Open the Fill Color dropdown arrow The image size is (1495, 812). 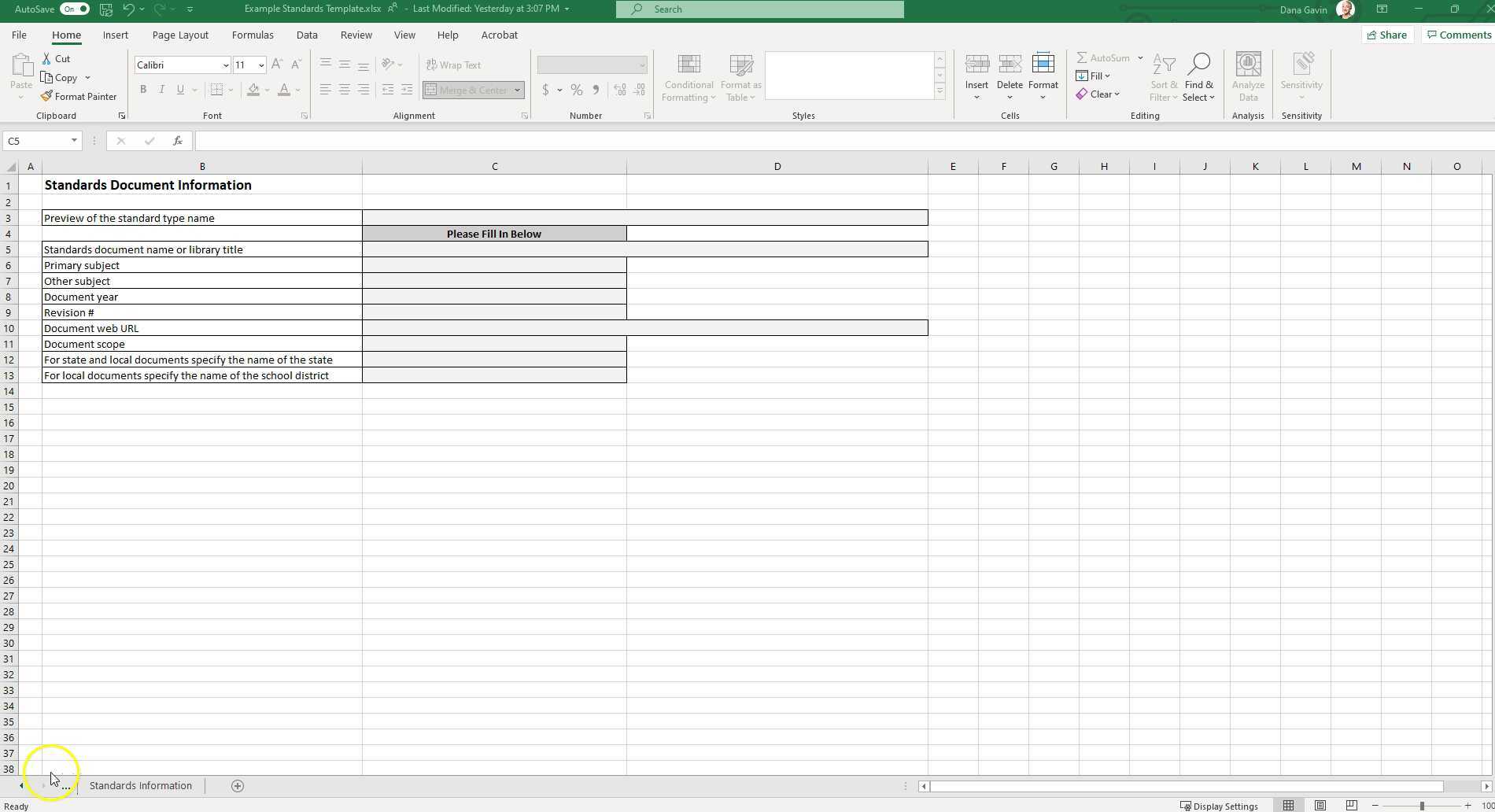[266, 90]
